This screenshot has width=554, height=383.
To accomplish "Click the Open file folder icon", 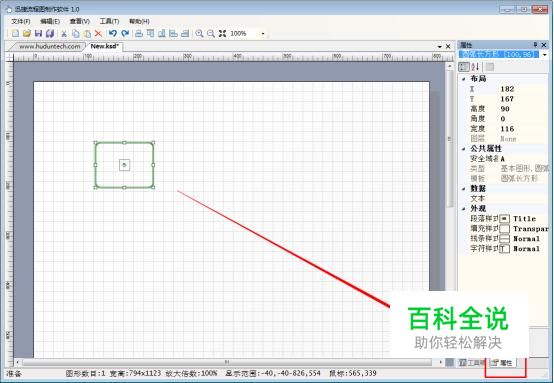I will [27, 34].
